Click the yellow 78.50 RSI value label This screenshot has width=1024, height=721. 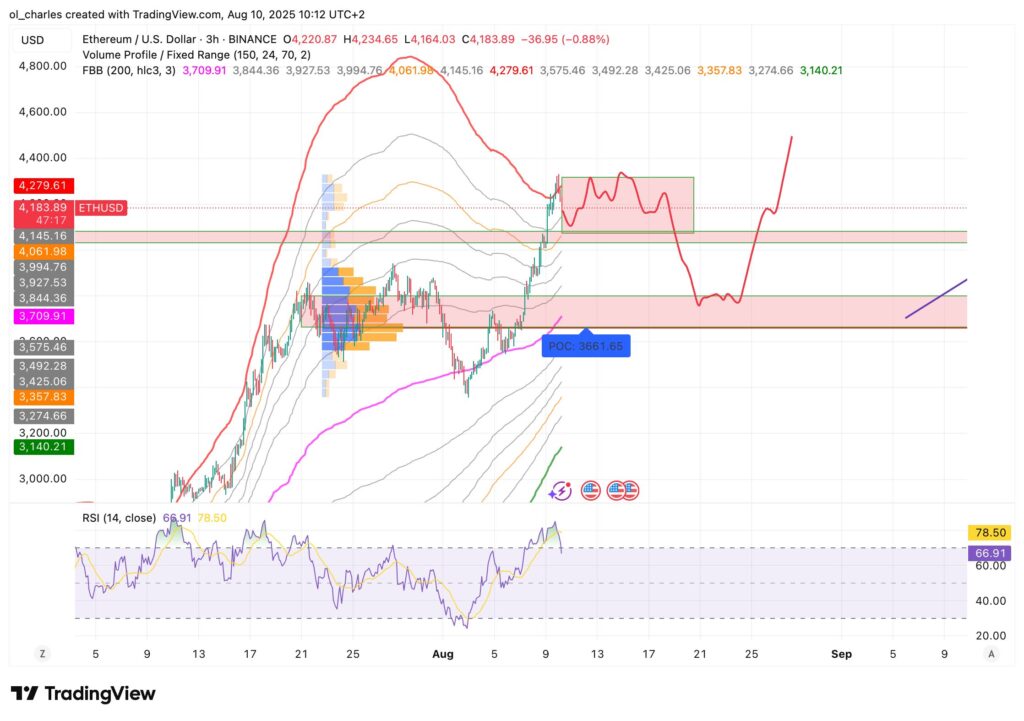pos(986,532)
